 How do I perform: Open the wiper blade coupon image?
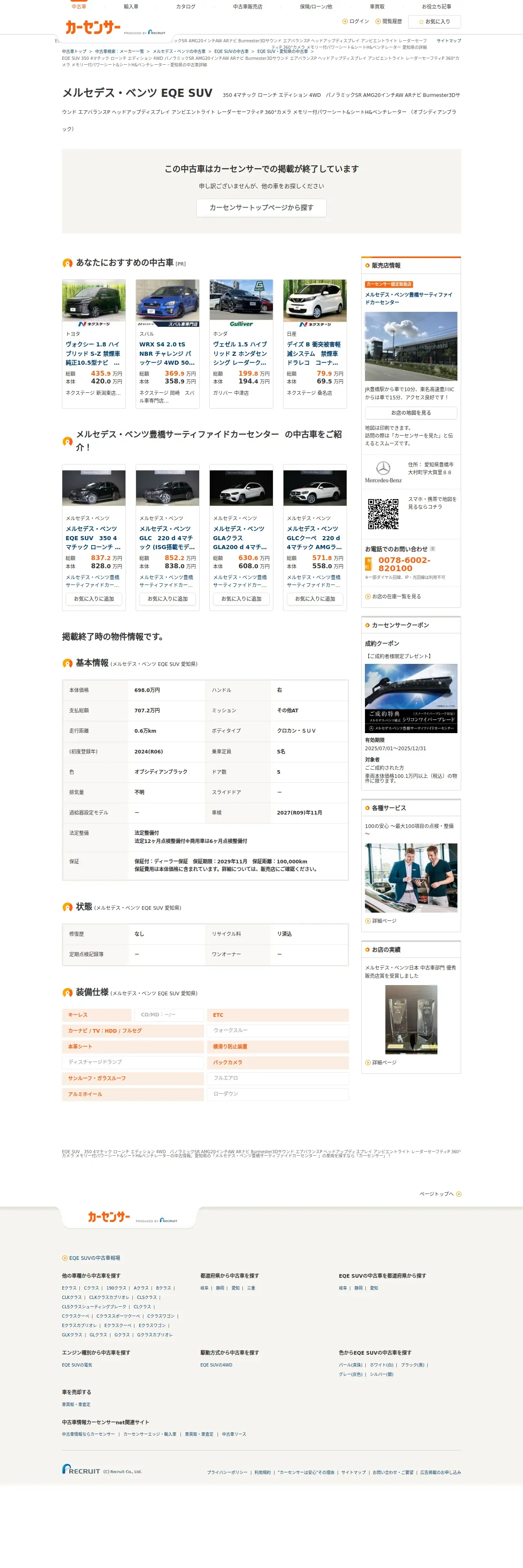411,699
